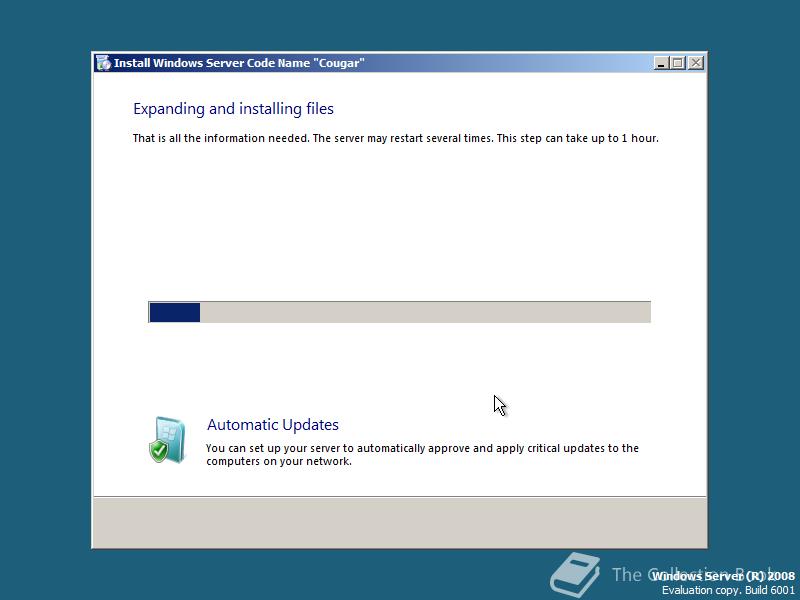Click the installation progress bar

click(x=399, y=312)
